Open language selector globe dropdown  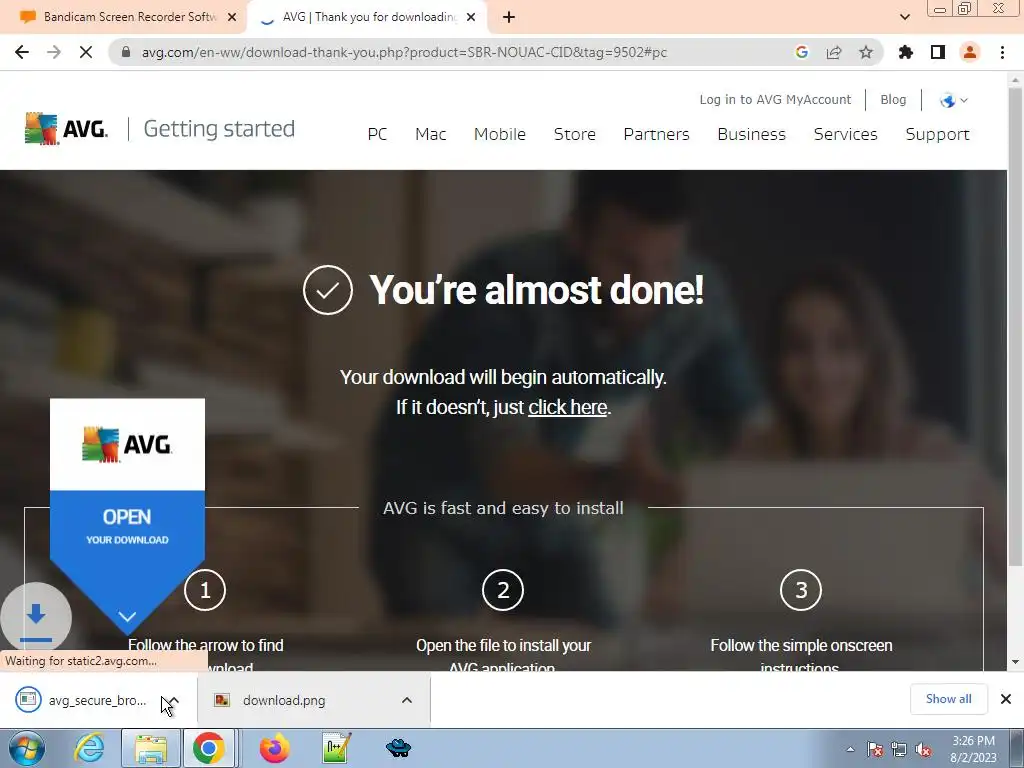[953, 100]
